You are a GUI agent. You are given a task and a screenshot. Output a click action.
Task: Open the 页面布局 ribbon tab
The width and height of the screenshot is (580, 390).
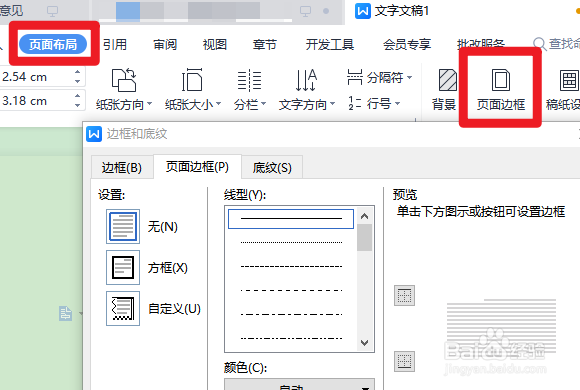(x=53, y=44)
